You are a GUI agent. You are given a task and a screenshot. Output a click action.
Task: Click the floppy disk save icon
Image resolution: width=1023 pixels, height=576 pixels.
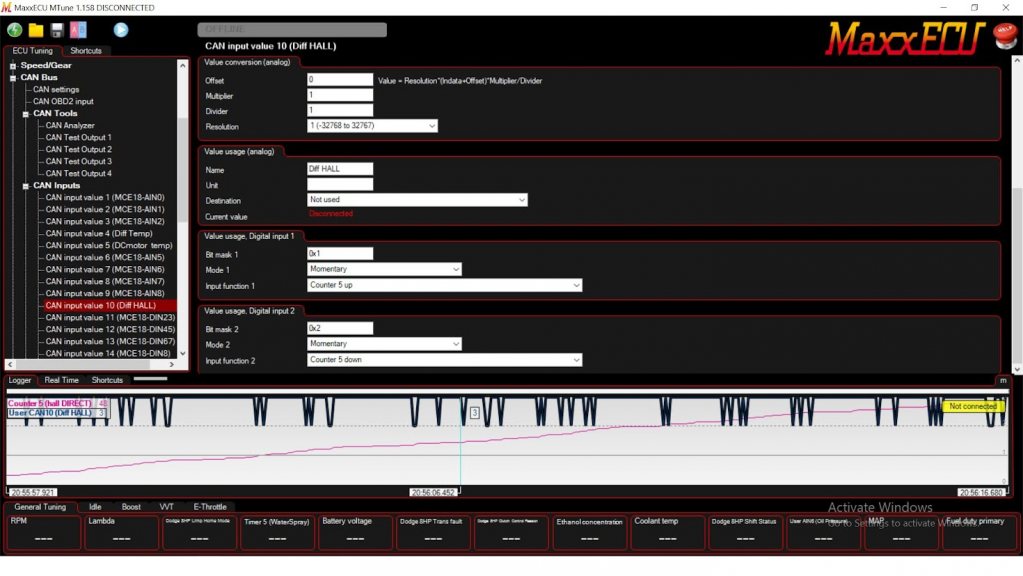pos(57,30)
